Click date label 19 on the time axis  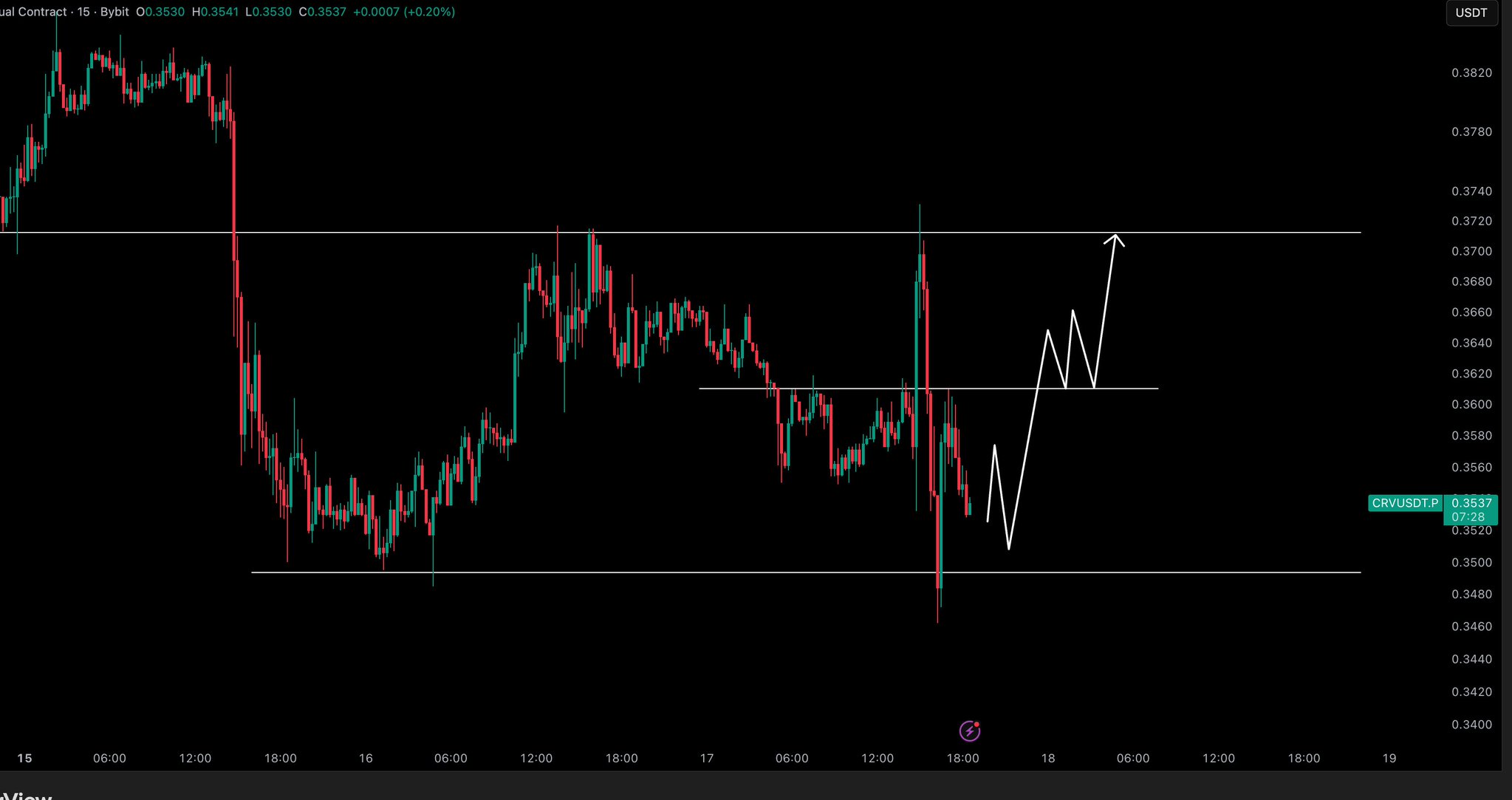(1389, 758)
